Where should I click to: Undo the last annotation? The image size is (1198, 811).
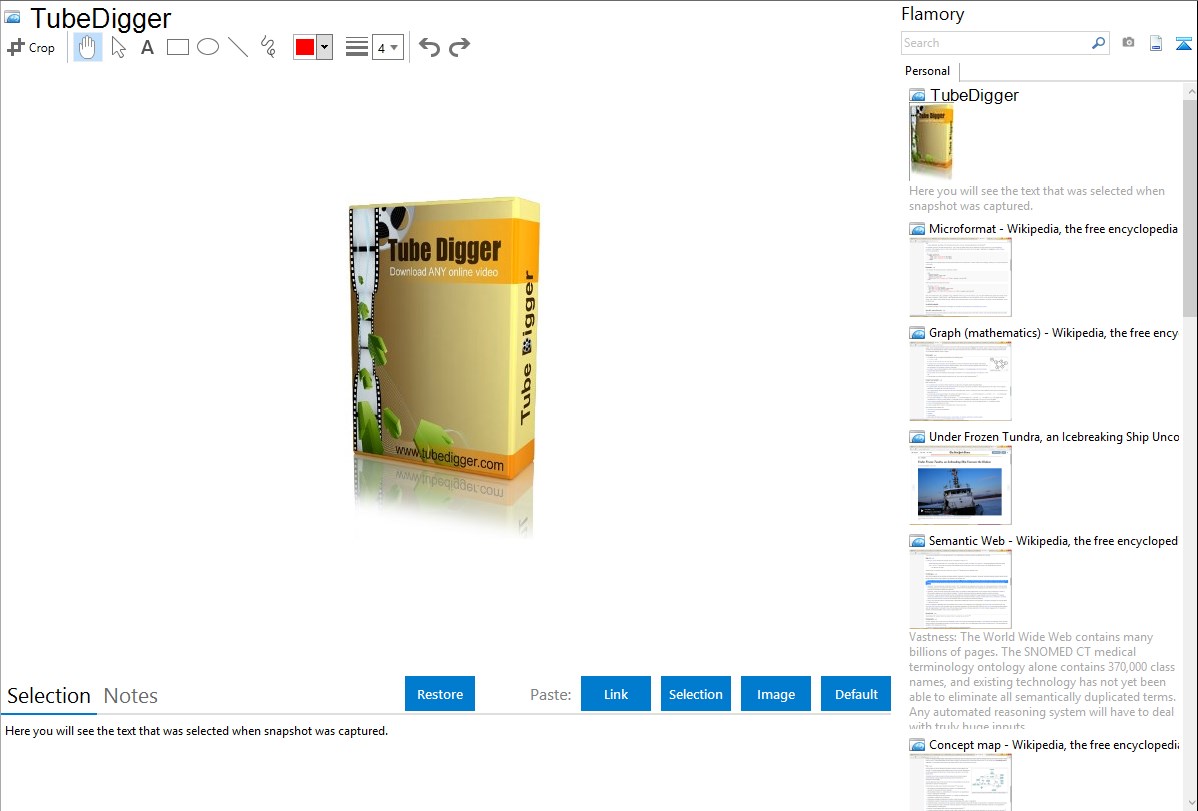pos(429,47)
